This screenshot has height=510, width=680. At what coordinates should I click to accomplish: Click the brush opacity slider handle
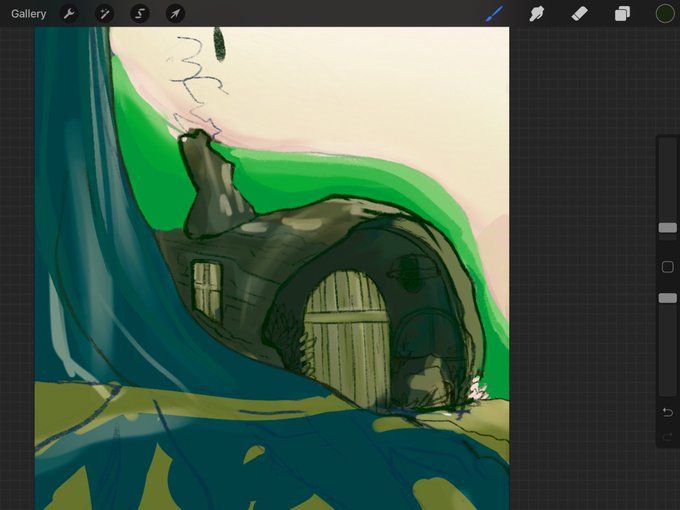pos(667,298)
